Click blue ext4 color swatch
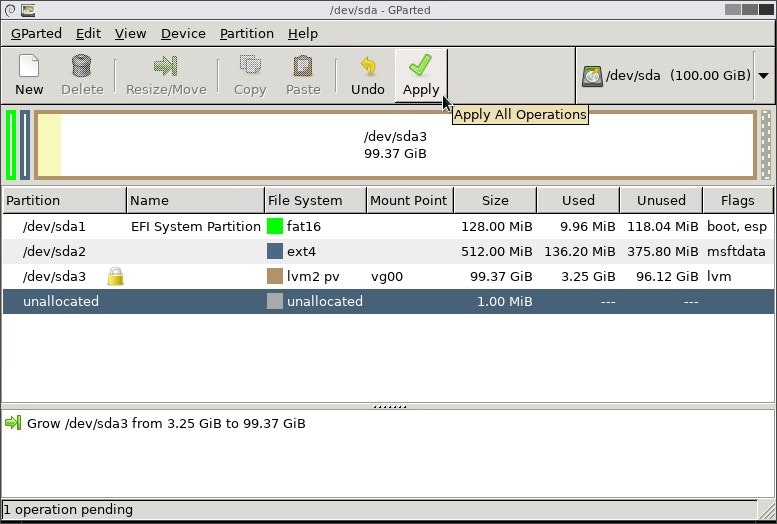Image resolution: width=777 pixels, height=524 pixels. click(275, 251)
